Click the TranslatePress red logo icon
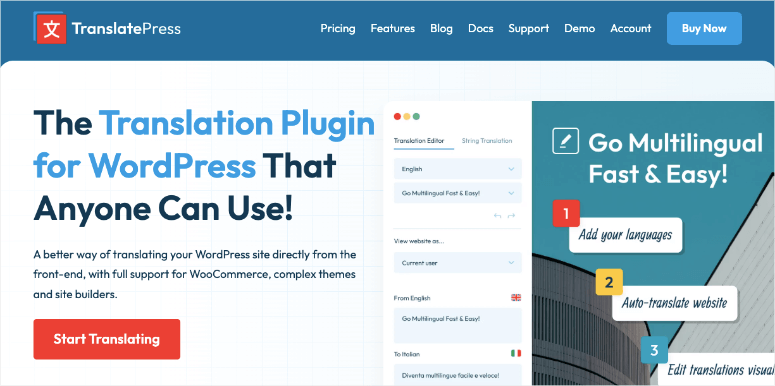The image size is (775, 386). click(x=51, y=29)
